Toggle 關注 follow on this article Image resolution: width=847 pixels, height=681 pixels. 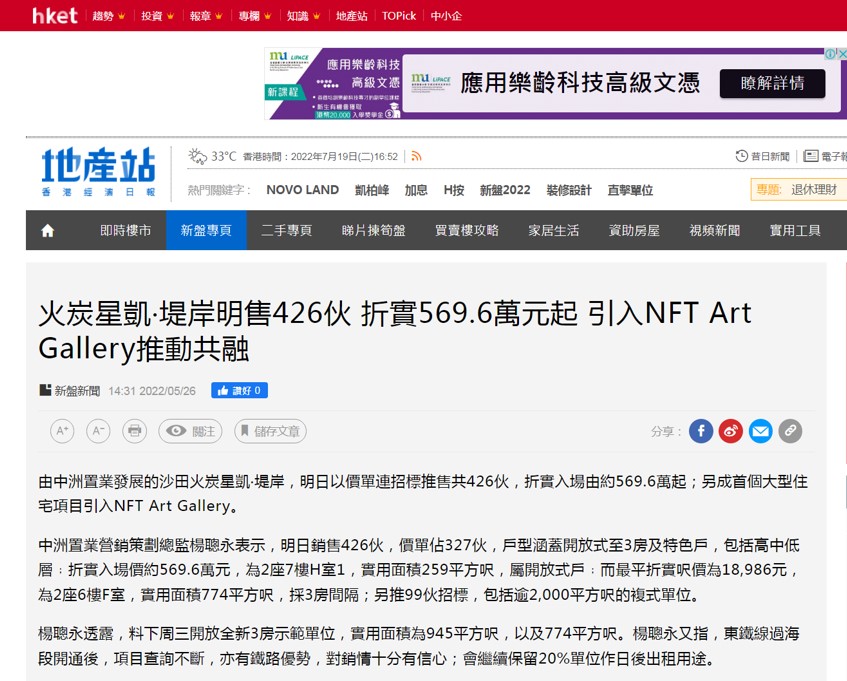coord(188,431)
